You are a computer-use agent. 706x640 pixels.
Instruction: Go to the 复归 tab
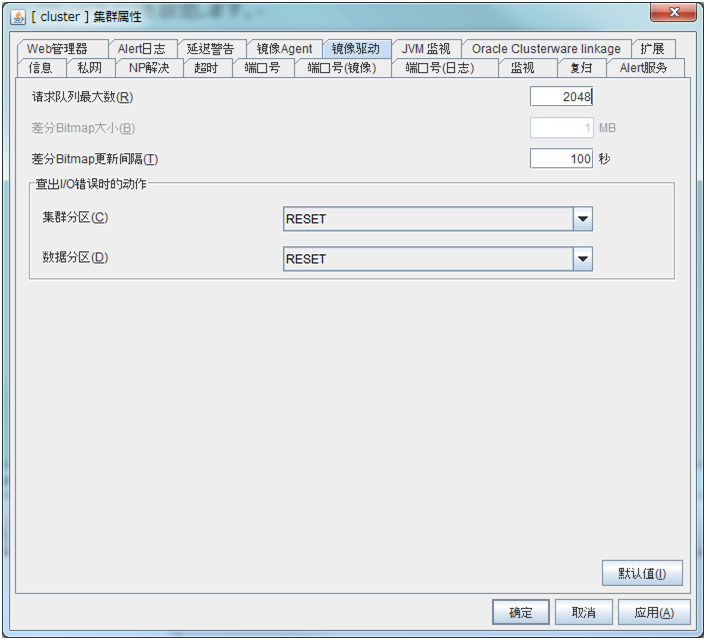pos(582,68)
